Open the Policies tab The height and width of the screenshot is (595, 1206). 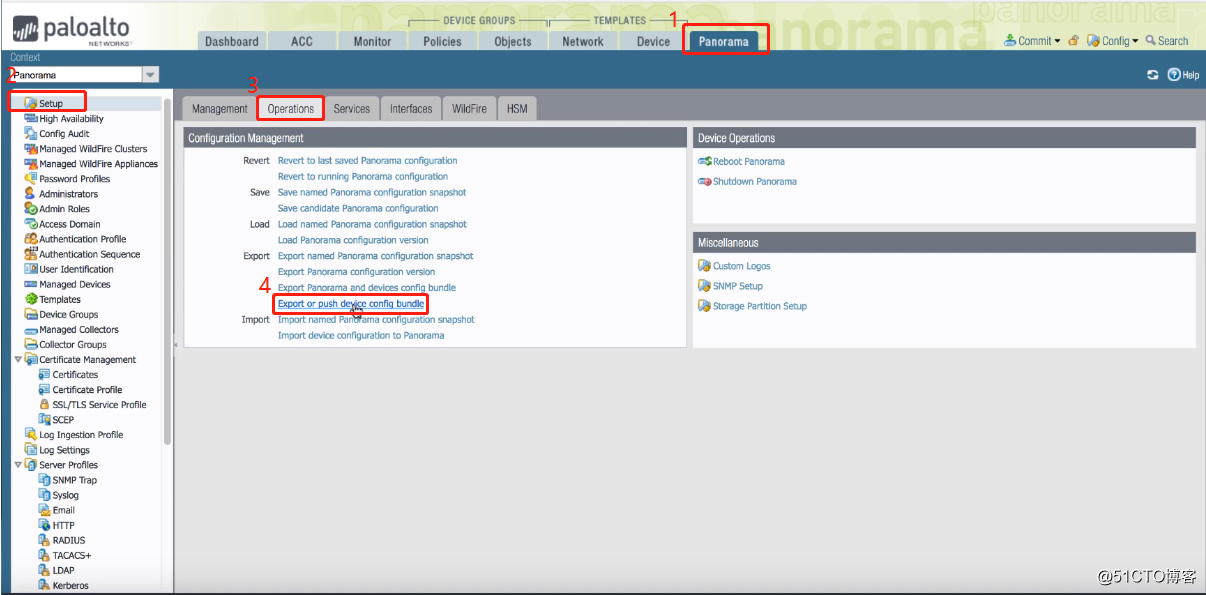[x=442, y=41]
